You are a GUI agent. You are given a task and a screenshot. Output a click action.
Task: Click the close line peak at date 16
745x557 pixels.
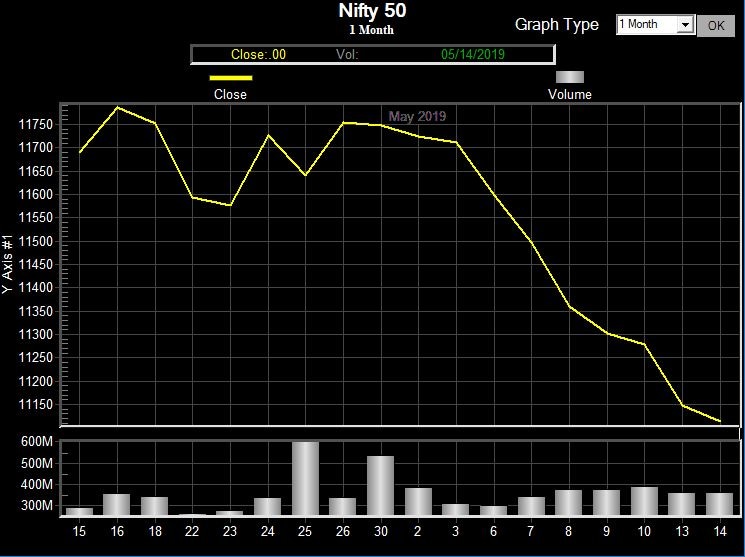point(118,107)
